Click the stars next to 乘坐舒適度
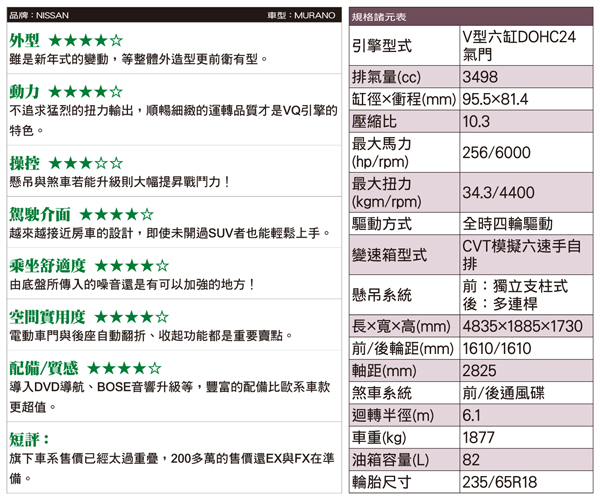 (x=130, y=265)
